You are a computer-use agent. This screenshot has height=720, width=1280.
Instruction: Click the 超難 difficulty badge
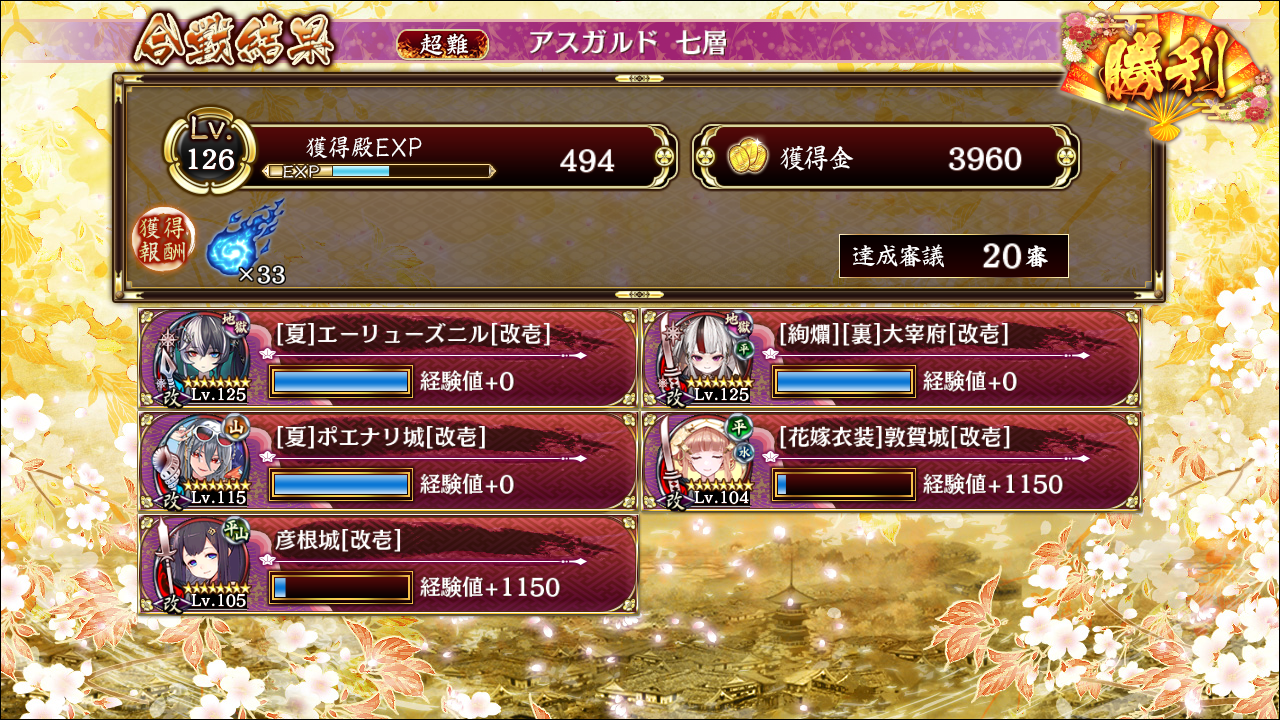tap(443, 44)
